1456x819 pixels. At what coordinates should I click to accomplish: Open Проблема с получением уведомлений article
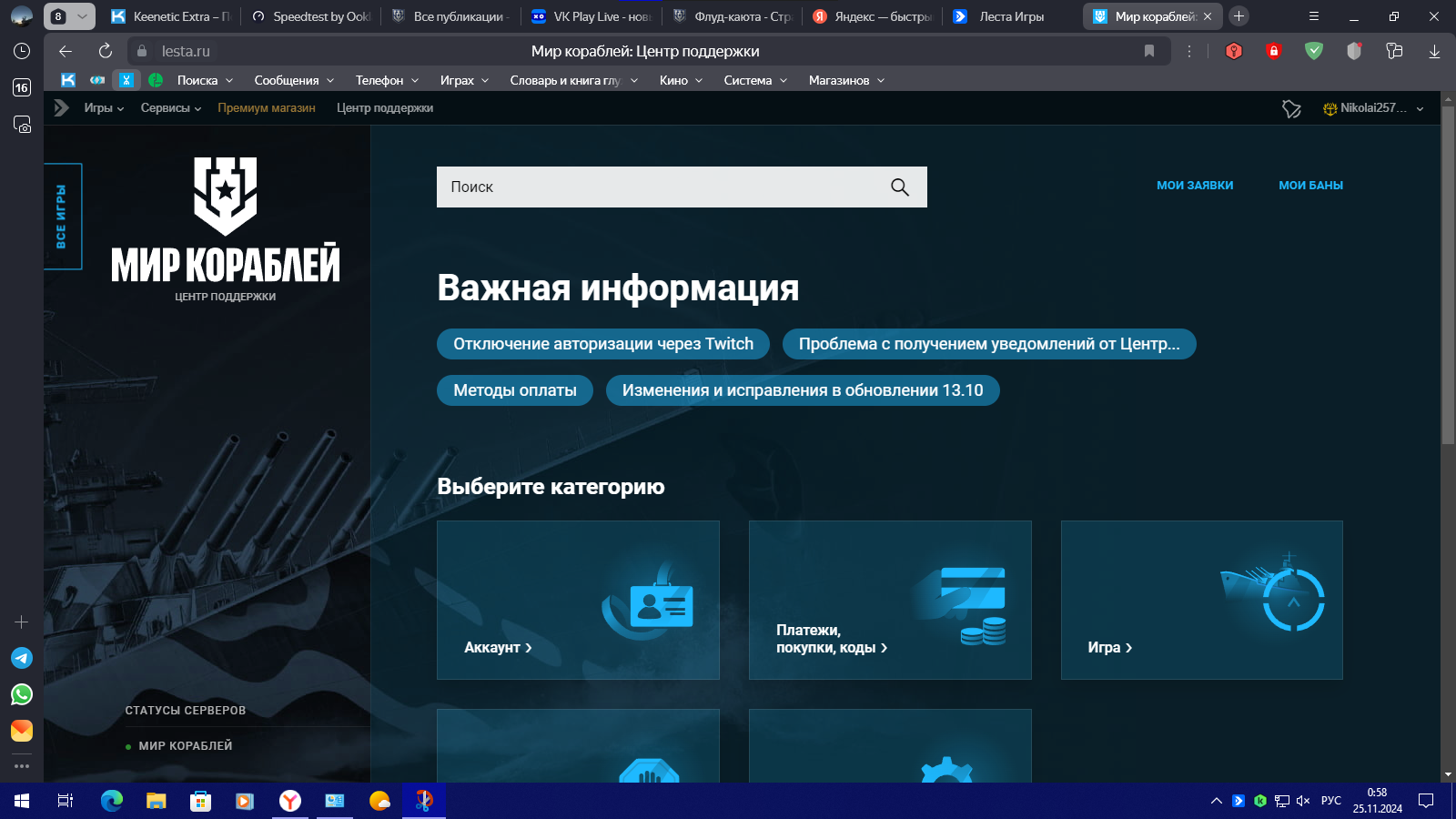[x=989, y=344]
